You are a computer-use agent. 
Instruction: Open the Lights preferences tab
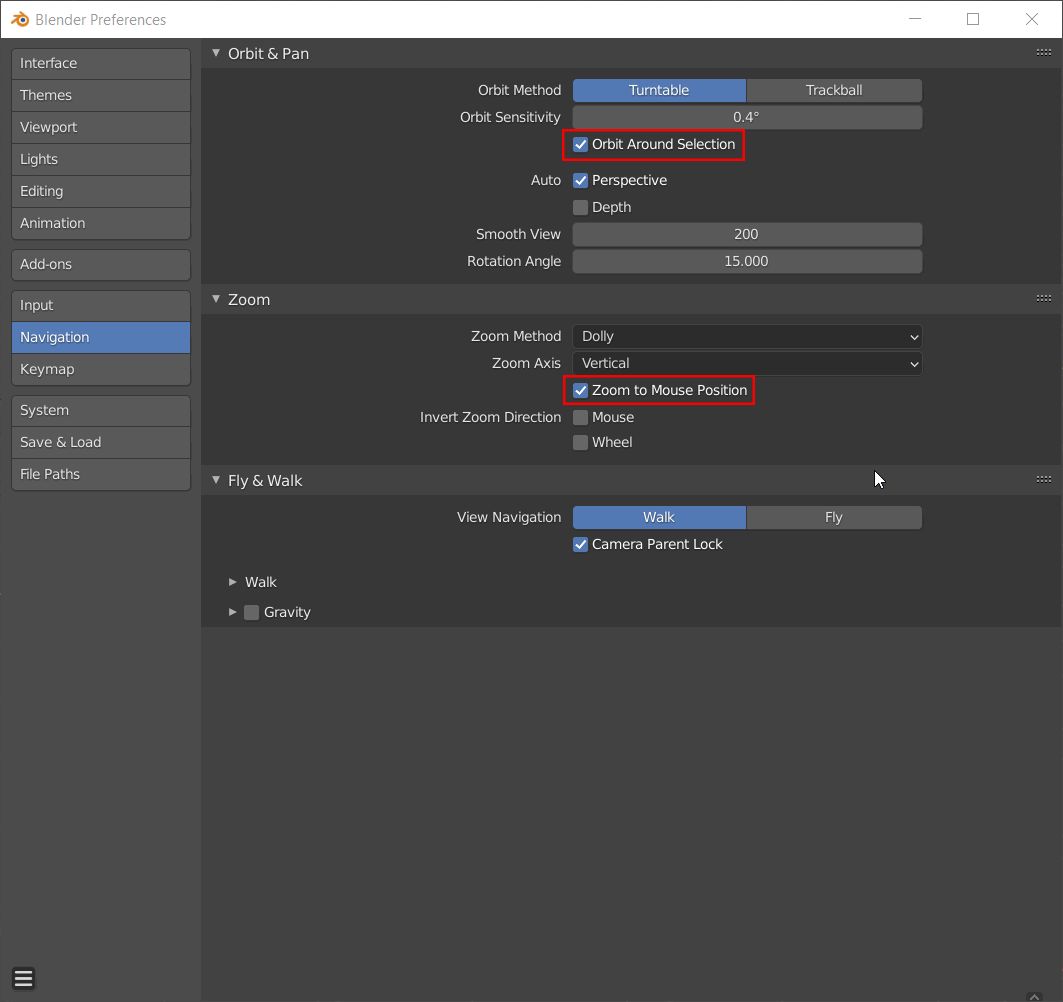point(101,159)
